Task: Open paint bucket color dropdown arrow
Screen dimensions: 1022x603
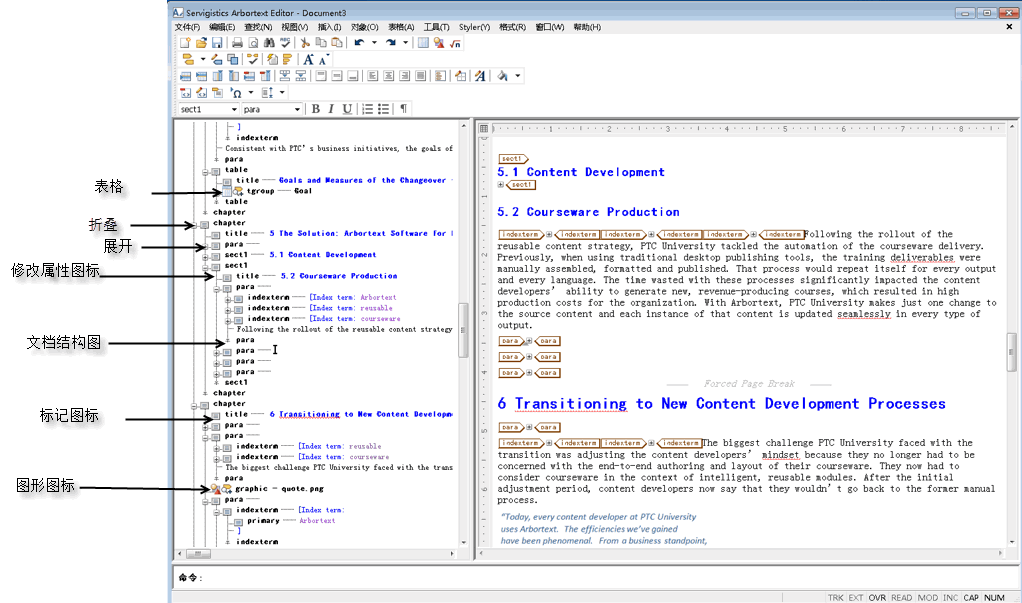Action: [x=518, y=76]
